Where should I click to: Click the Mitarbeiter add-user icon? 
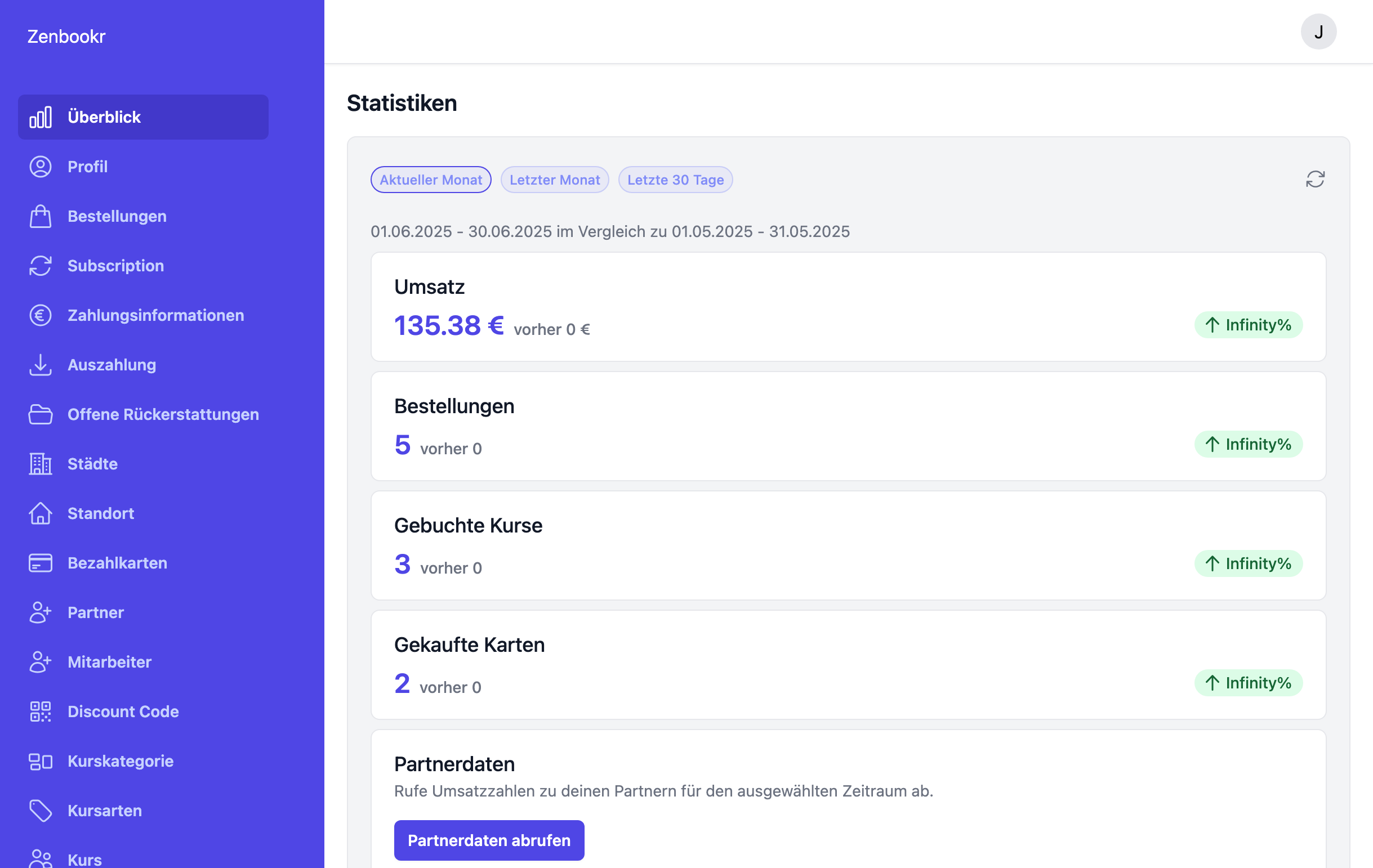pos(41,662)
